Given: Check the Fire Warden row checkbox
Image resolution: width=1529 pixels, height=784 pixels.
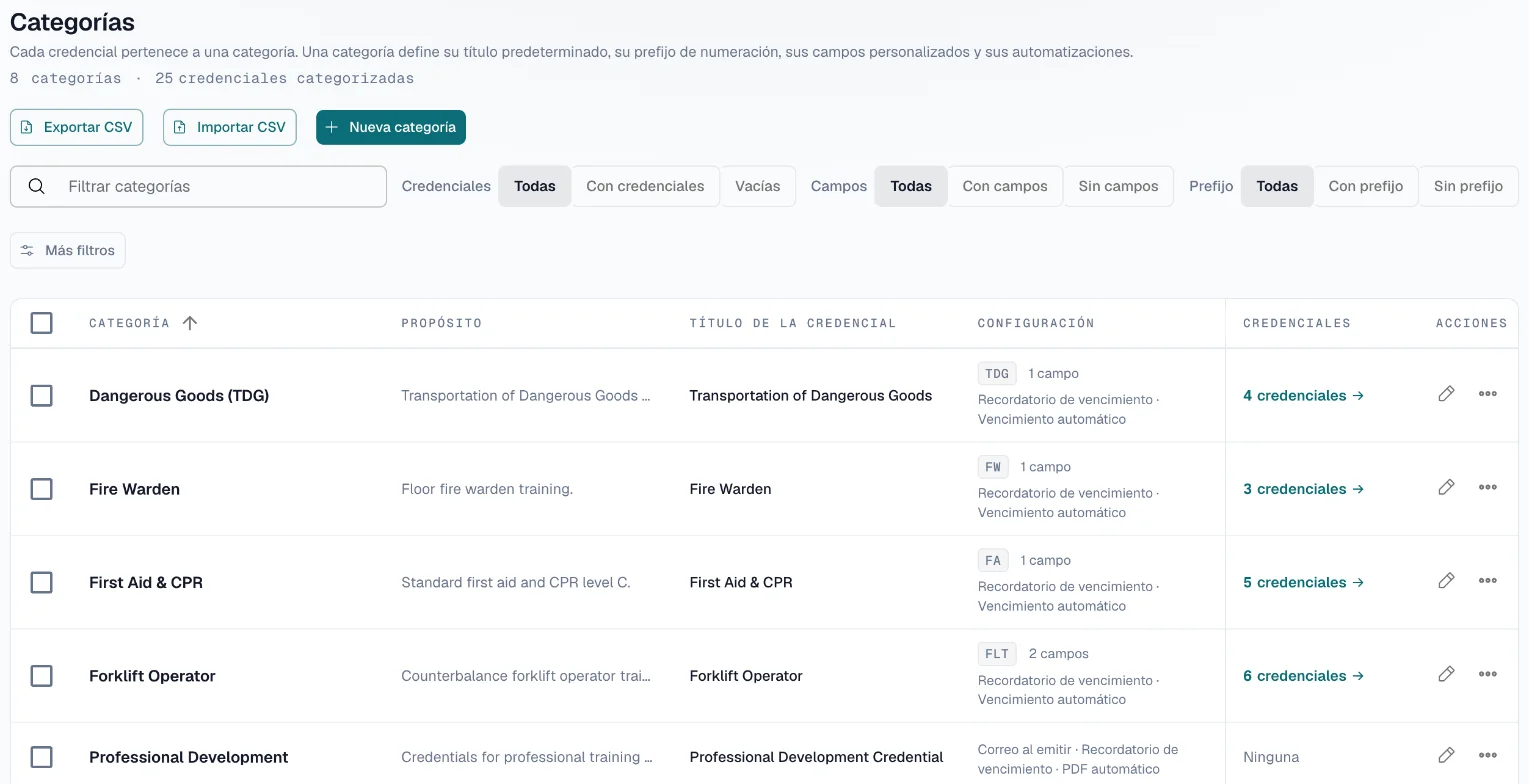Looking at the screenshot, I should pyautogui.click(x=41, y=489).
